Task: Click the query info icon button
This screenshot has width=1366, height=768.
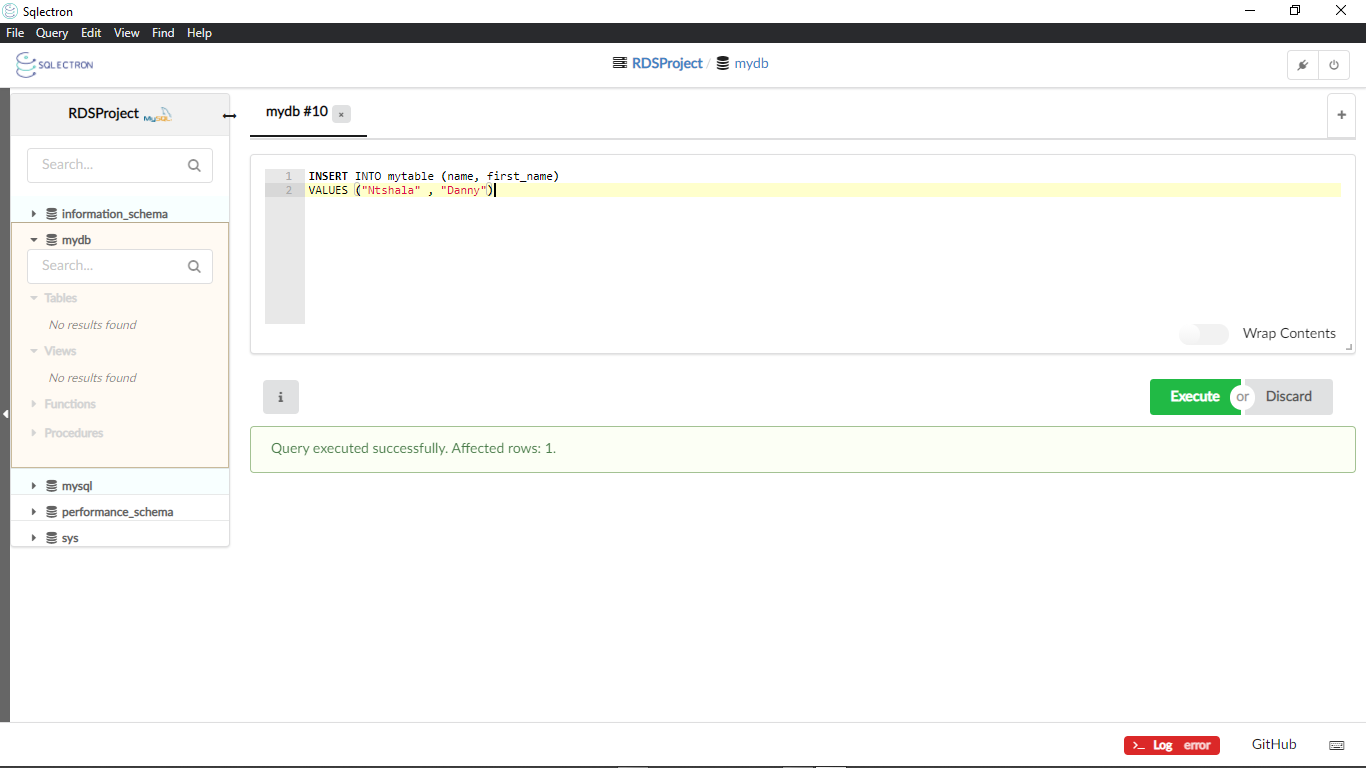Action: click(x=280, y=397)
